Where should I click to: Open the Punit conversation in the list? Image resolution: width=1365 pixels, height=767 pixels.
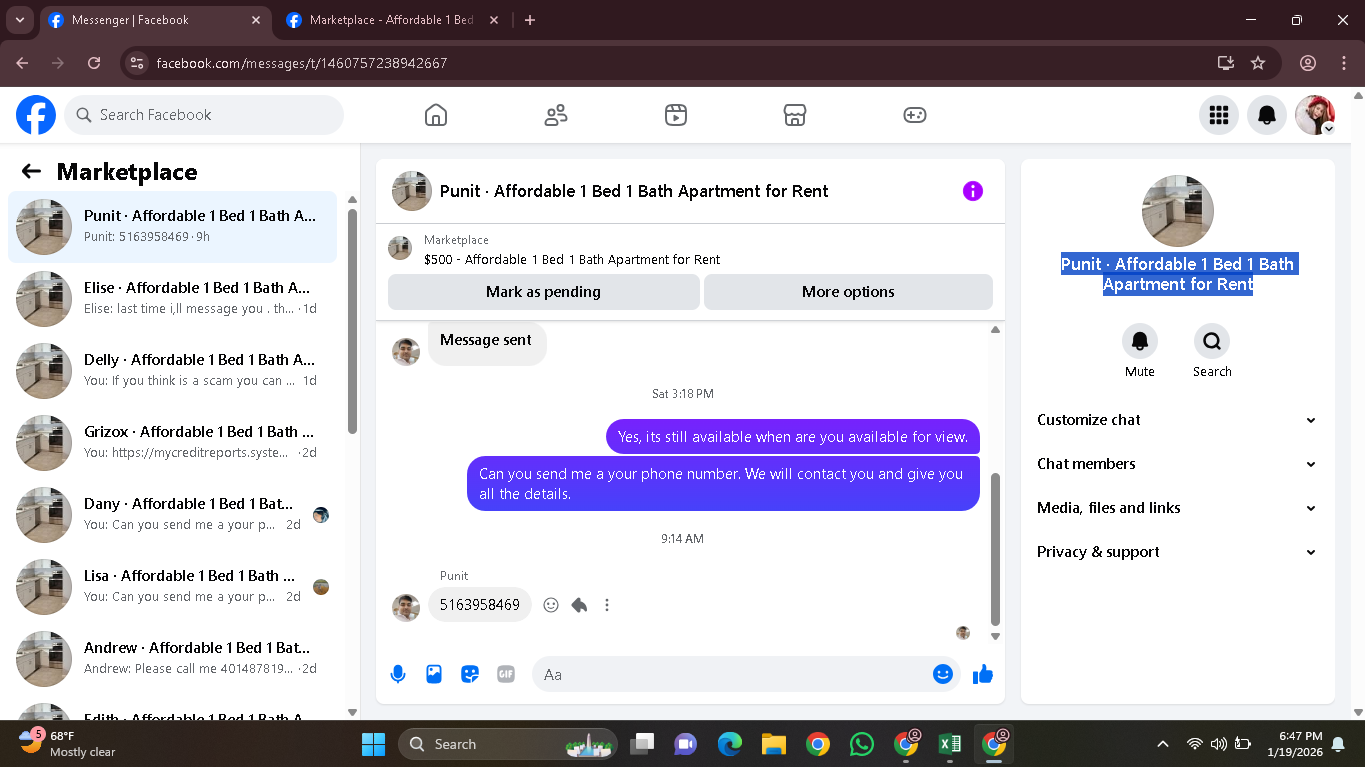(173, 227)
